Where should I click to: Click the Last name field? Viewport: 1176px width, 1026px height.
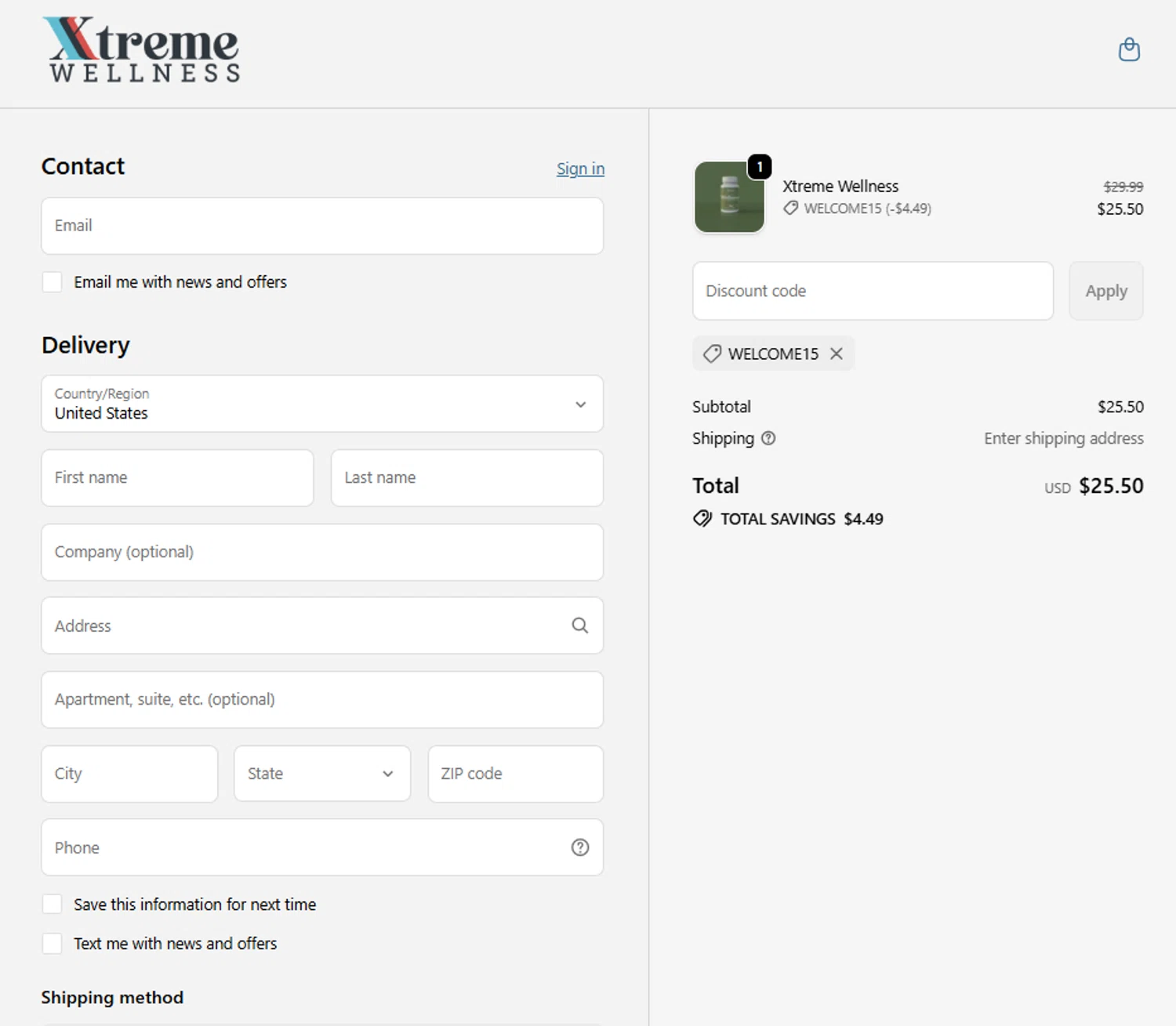point(467,477)
